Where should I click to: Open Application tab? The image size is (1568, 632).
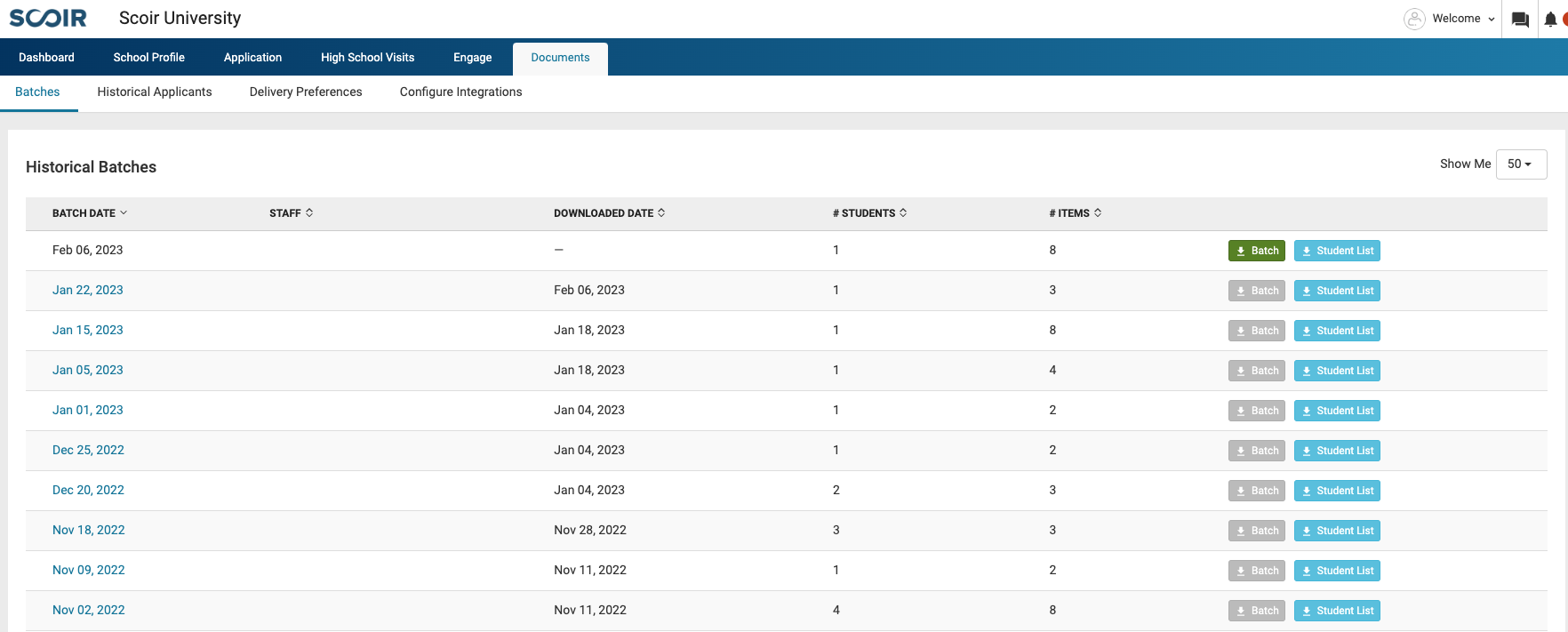[252, 57]
